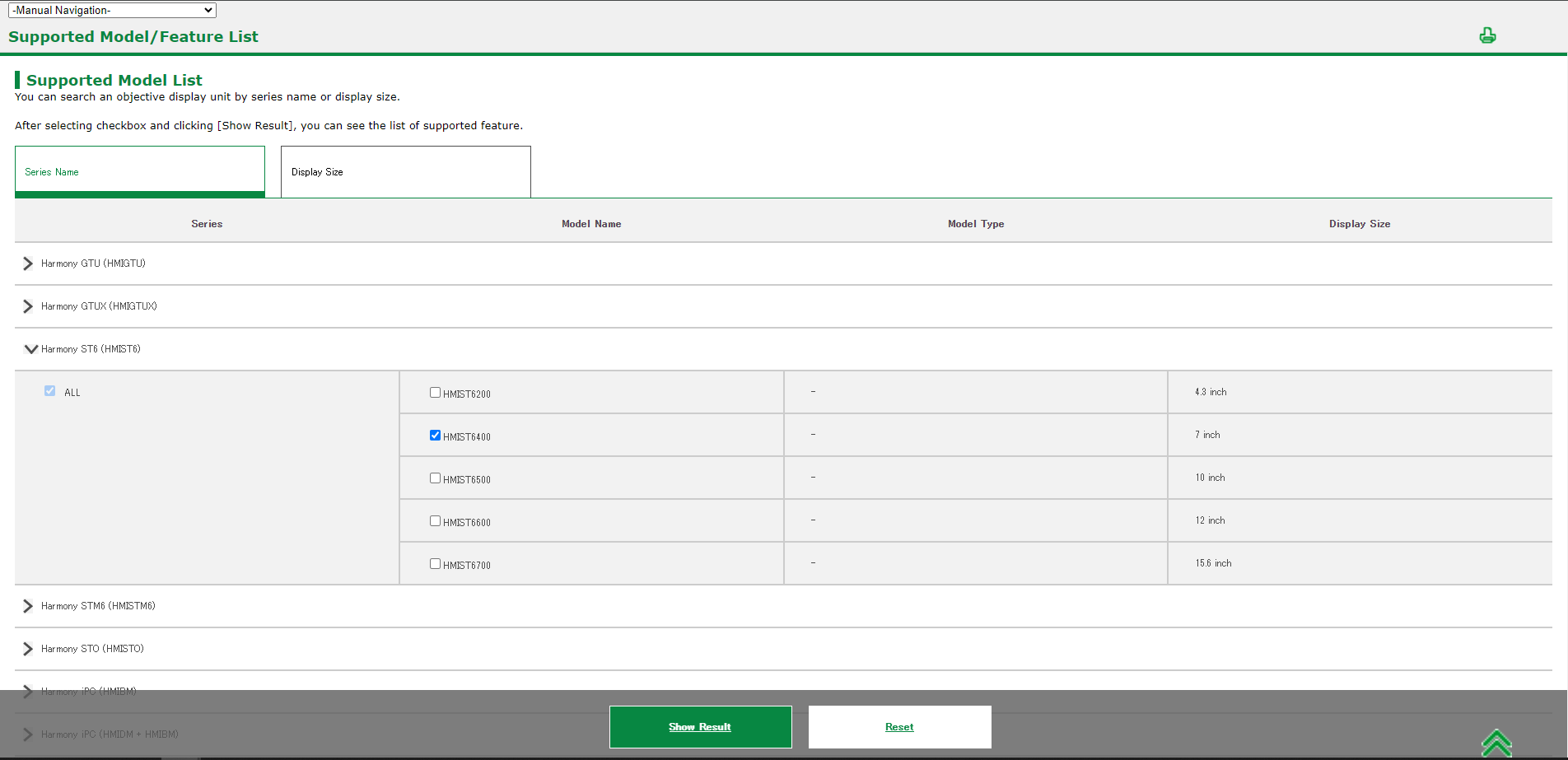Click the Show Result button
The width and height of the screenshot is (1568, 760).
pos(701,727)
